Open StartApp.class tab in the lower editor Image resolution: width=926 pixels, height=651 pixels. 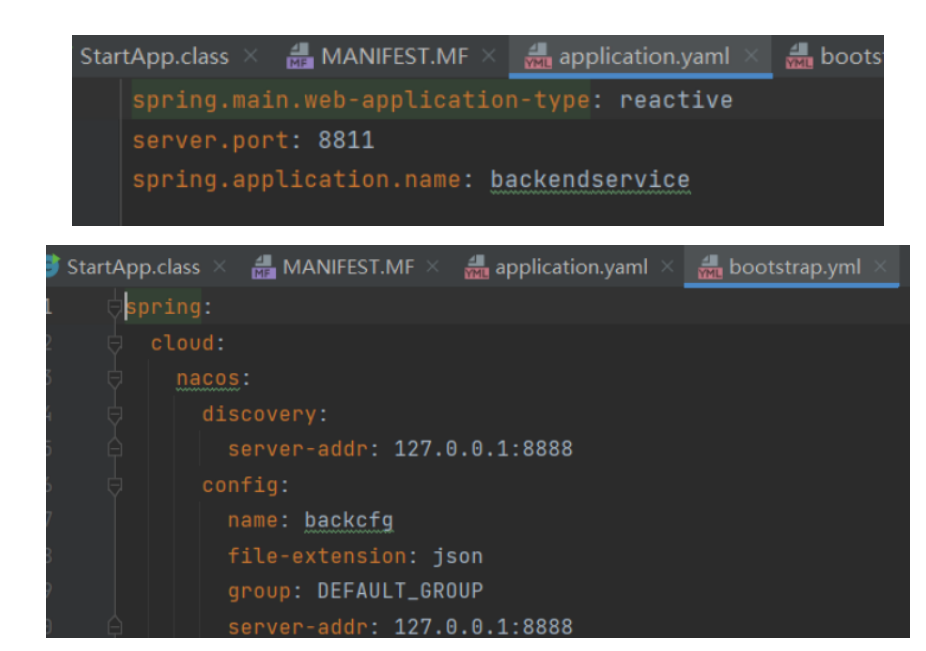coord(133,267)
